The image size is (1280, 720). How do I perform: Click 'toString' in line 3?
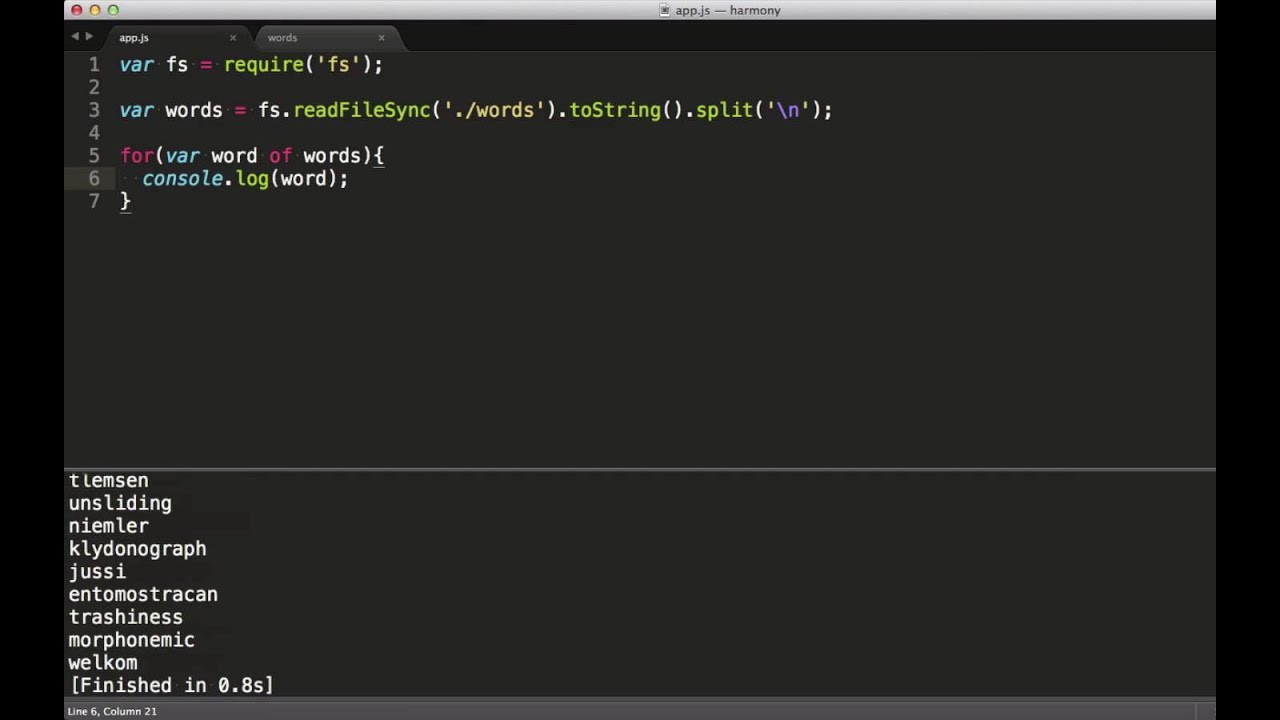point(615,111)
